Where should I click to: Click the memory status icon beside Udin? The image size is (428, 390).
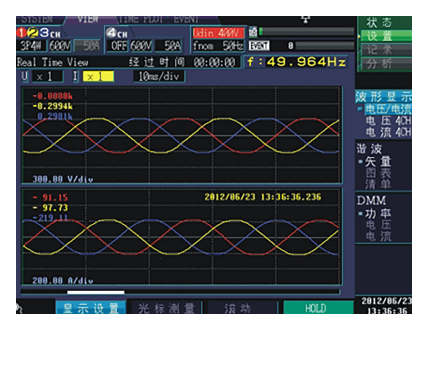[253, 32]
